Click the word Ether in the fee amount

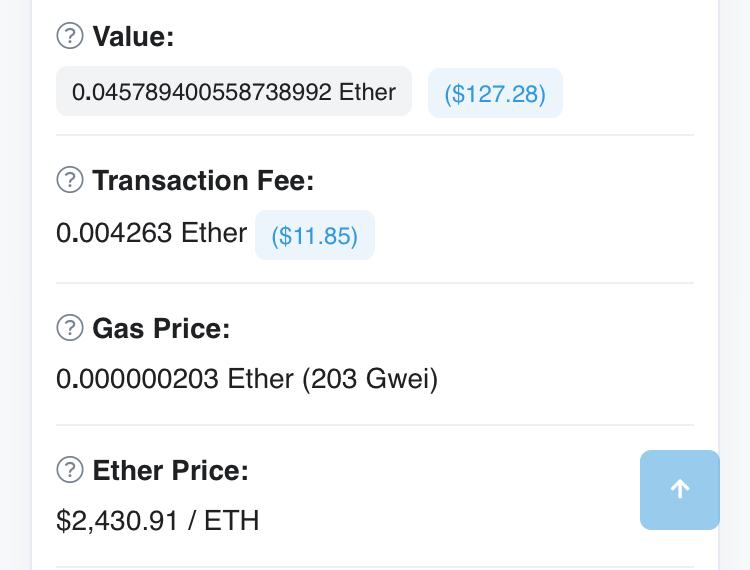click(214, 233)
